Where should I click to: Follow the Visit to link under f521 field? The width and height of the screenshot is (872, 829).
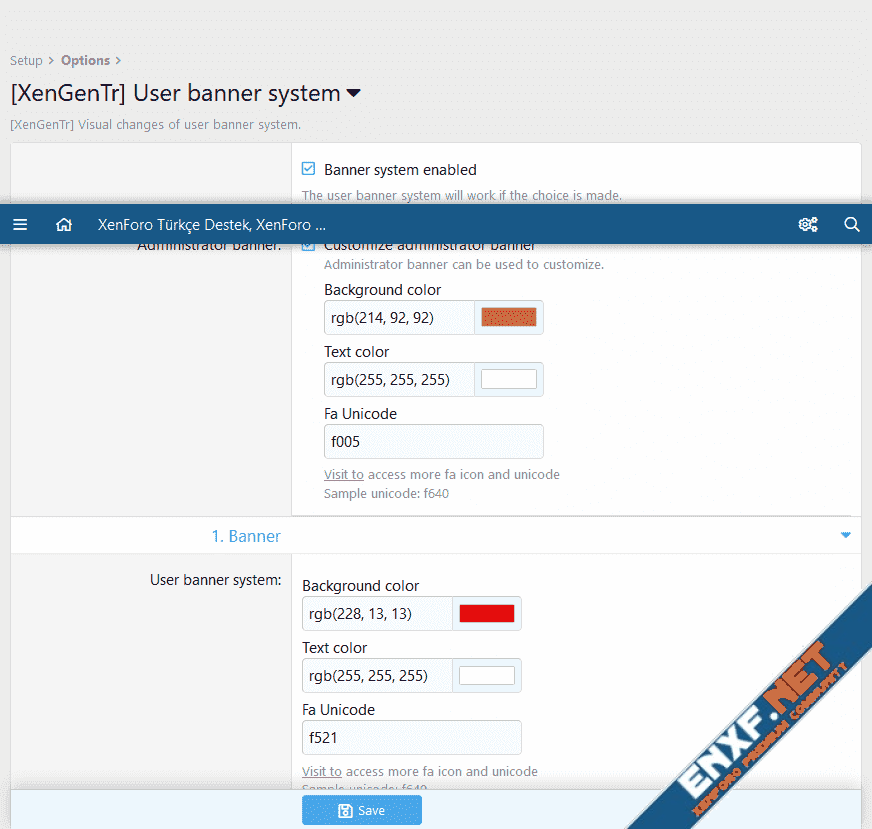click(x=321, y=771)
